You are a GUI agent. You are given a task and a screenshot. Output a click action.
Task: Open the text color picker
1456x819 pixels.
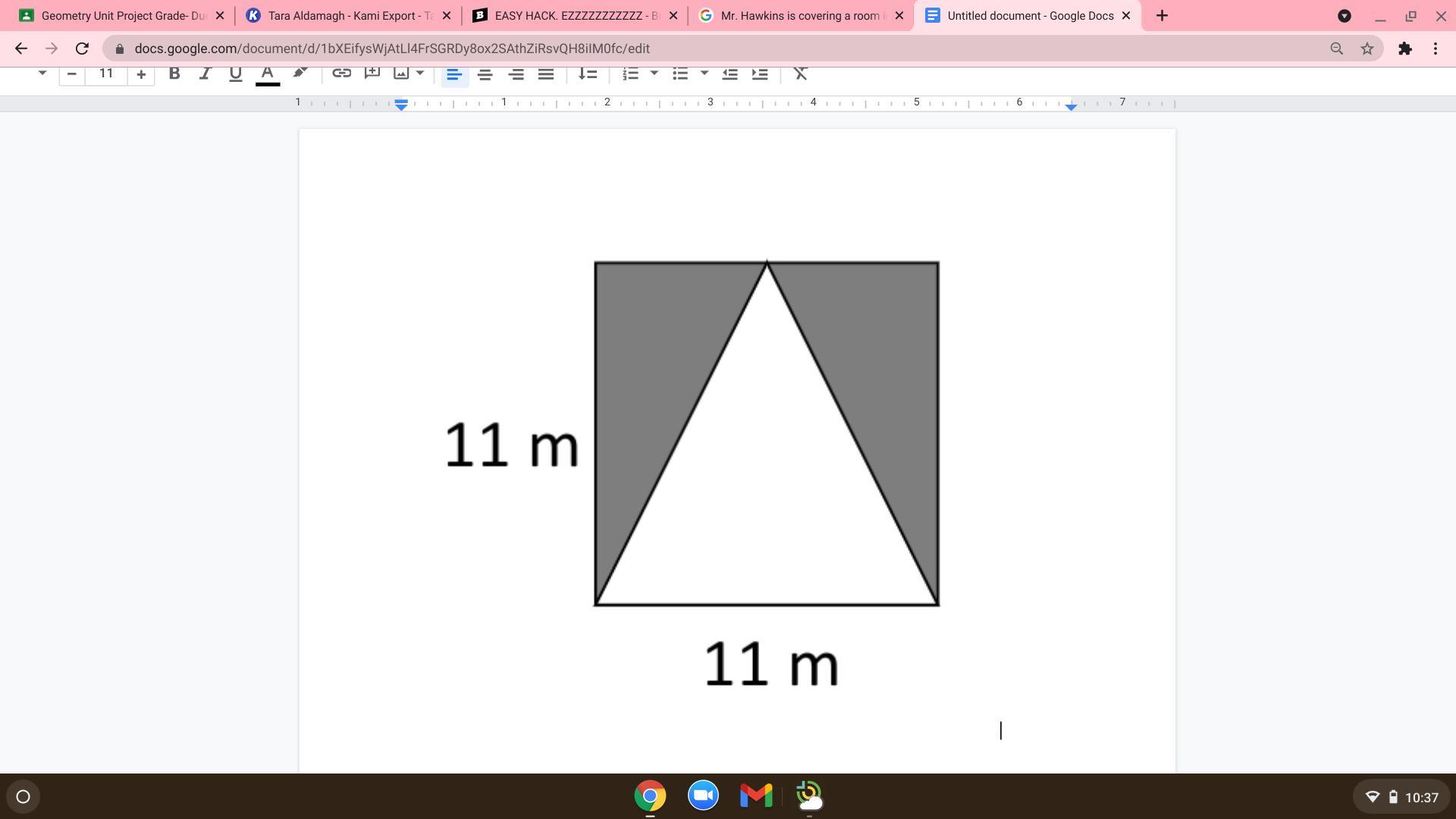(x=267, y=74)
